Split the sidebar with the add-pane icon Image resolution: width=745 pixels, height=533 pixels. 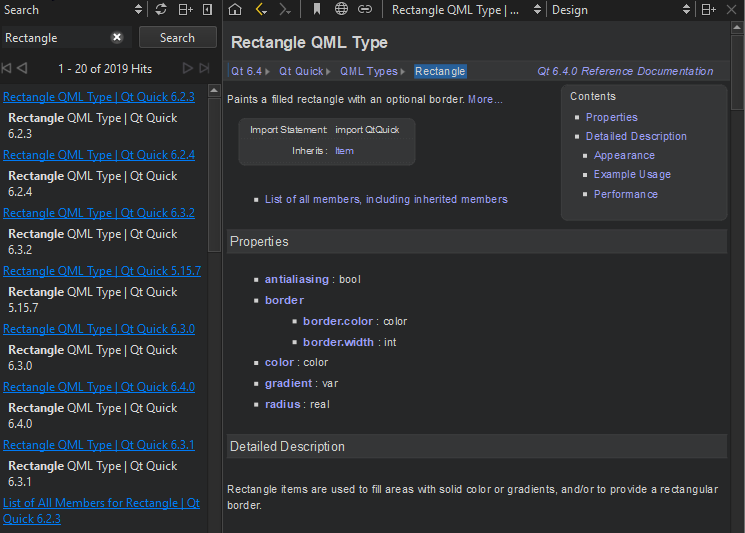pyautogui.click(x=185, y=10)
